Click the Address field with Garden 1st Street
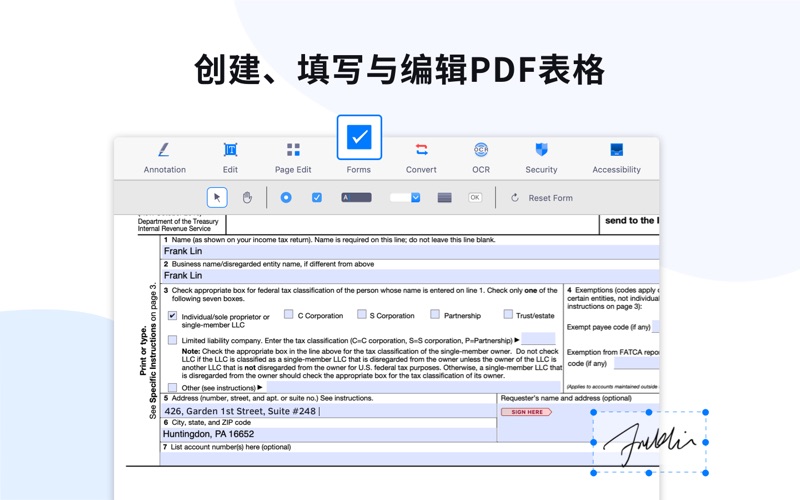 [x=328, y=411]
